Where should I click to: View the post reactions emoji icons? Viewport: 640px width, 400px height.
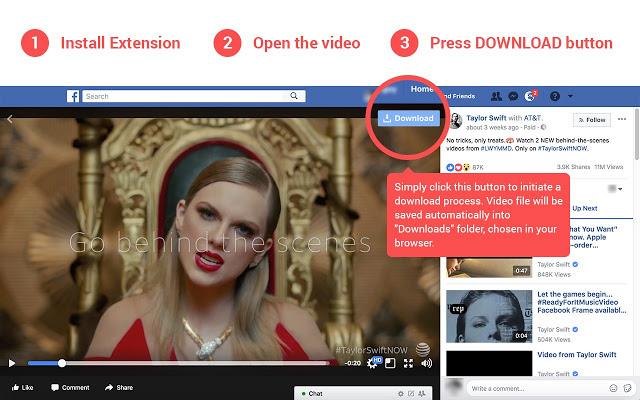click(458, 167)
